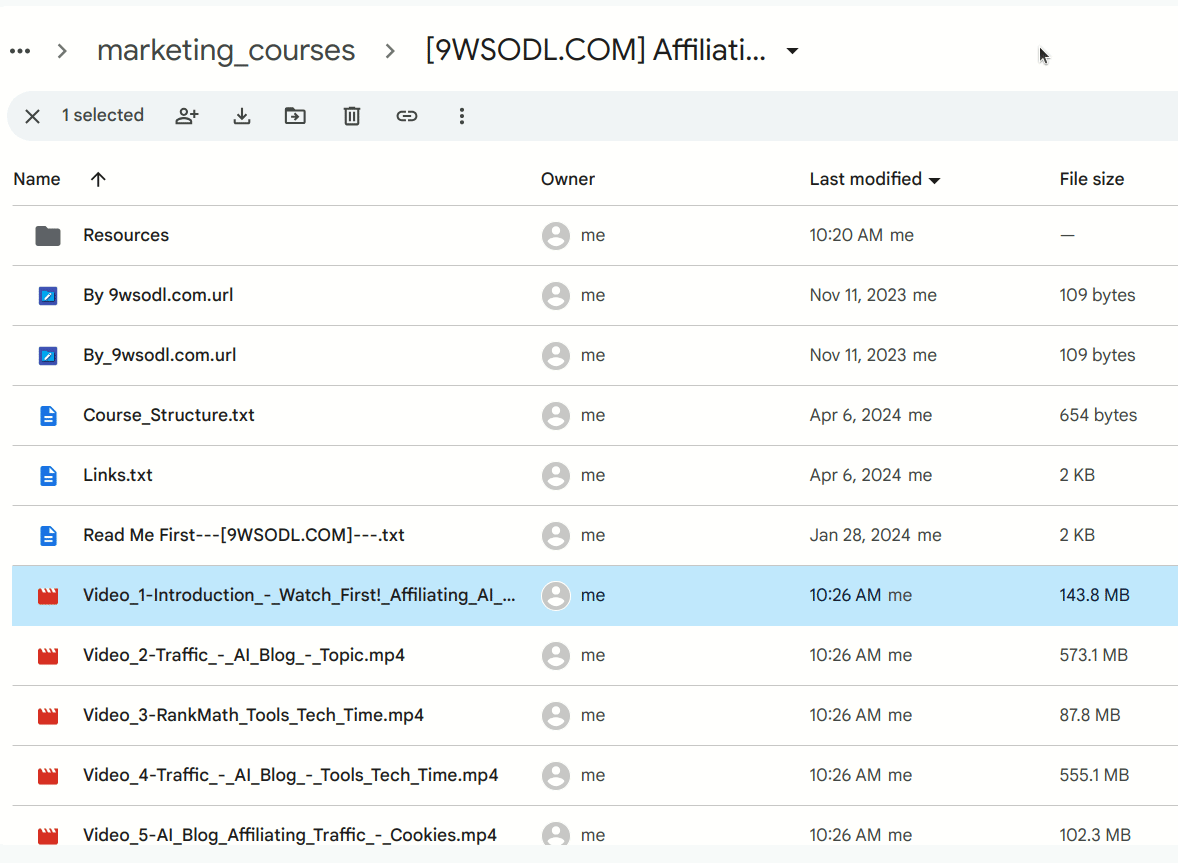
Task: Open breadcrumb arrow after marketing_courses
Action: (x=388, y=50)
